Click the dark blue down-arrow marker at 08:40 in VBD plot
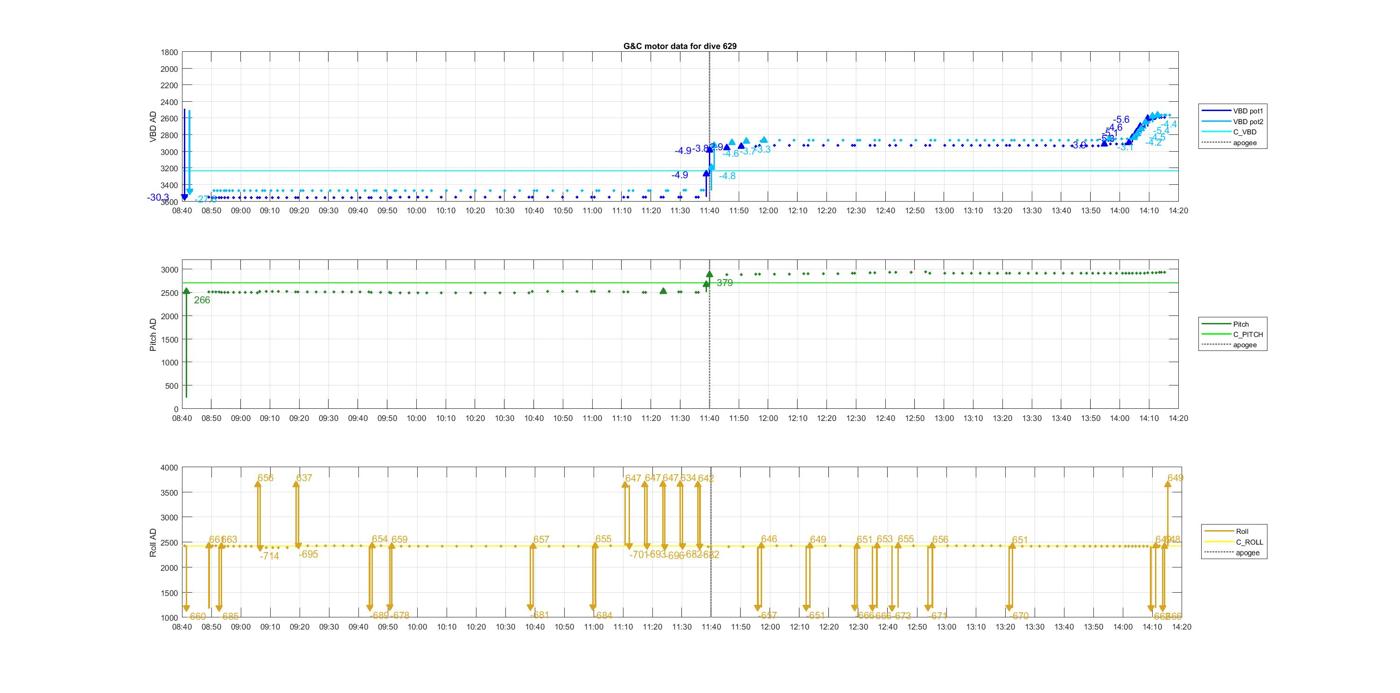Screen dimensions: 1400x693 pos(185,197)
